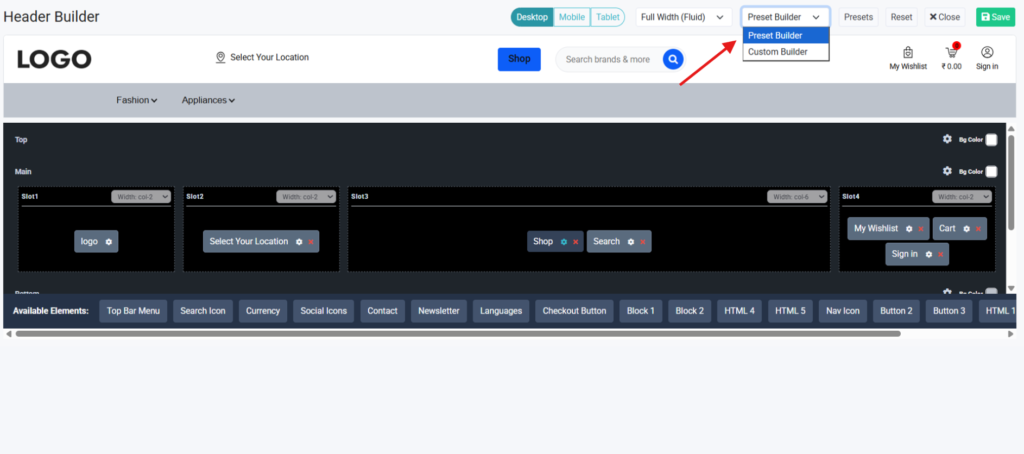This screenshot has width=1024, height=454.
Task: Switch to Desktop view
Action: click(532, 17)
